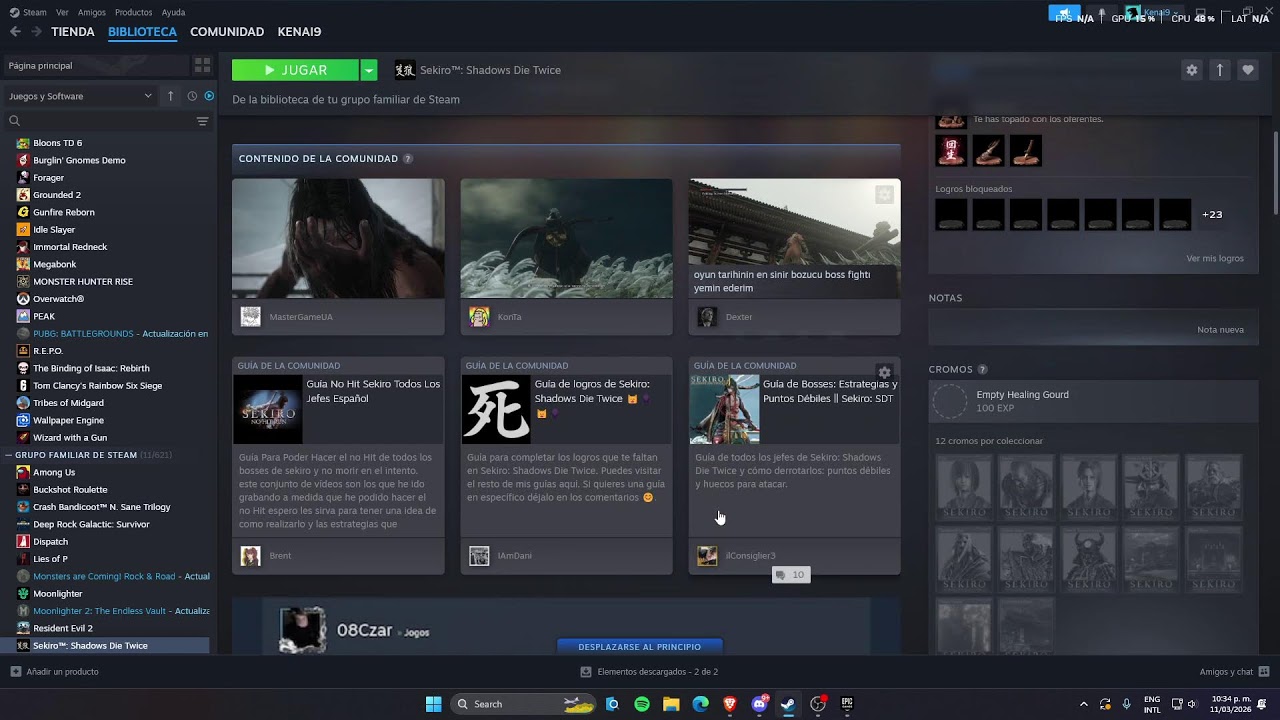Open the Amigos menu
Screen dimensions: 1280x720
coord(92,12)
